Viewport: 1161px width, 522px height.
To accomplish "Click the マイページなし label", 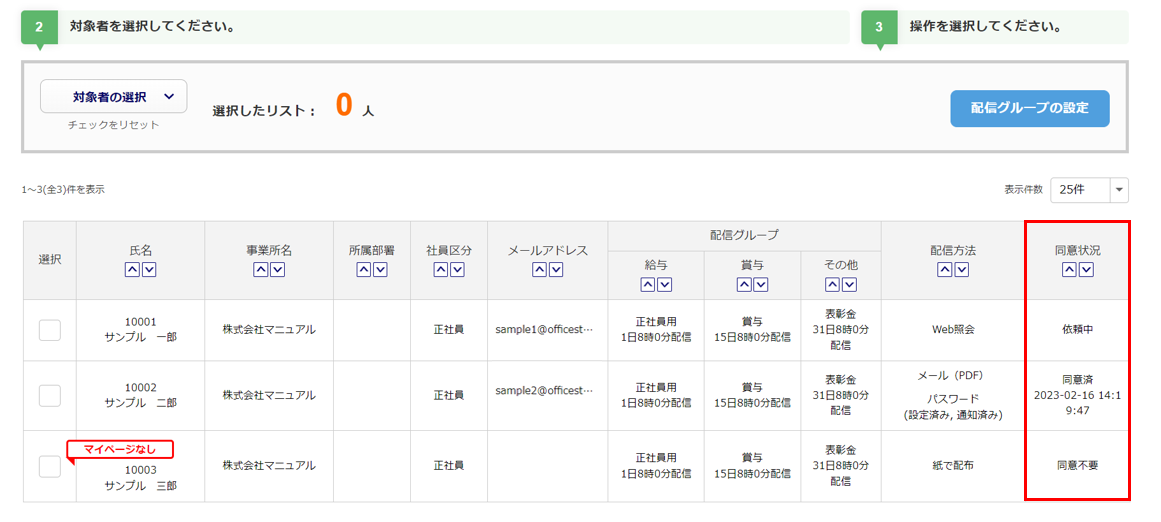I will [x=120, y=449].
